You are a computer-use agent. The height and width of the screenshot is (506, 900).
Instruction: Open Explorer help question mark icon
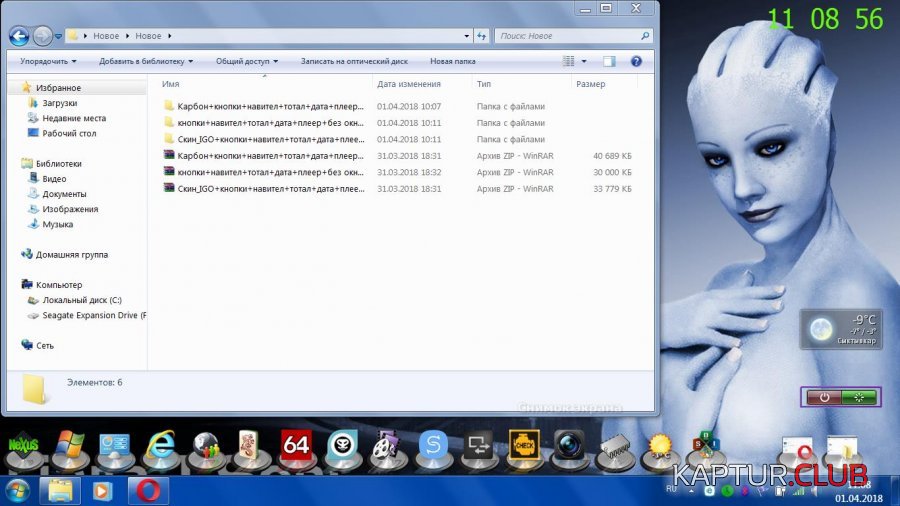[x=636, y=61]
